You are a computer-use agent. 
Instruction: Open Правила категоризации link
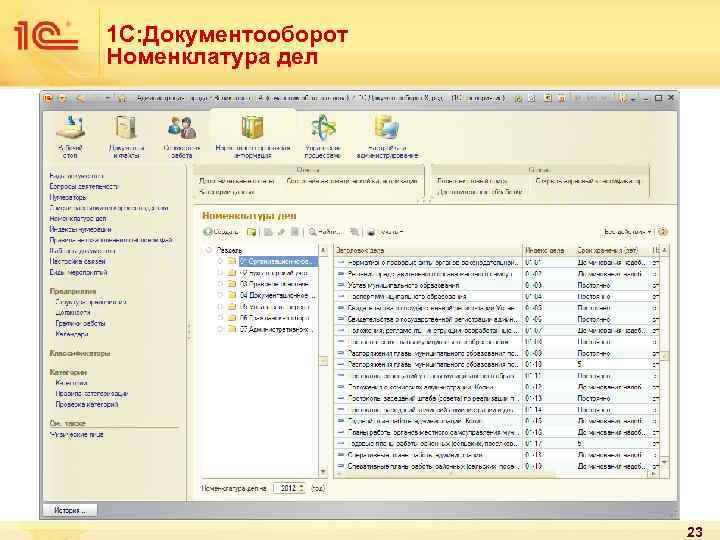pos(92,394)
